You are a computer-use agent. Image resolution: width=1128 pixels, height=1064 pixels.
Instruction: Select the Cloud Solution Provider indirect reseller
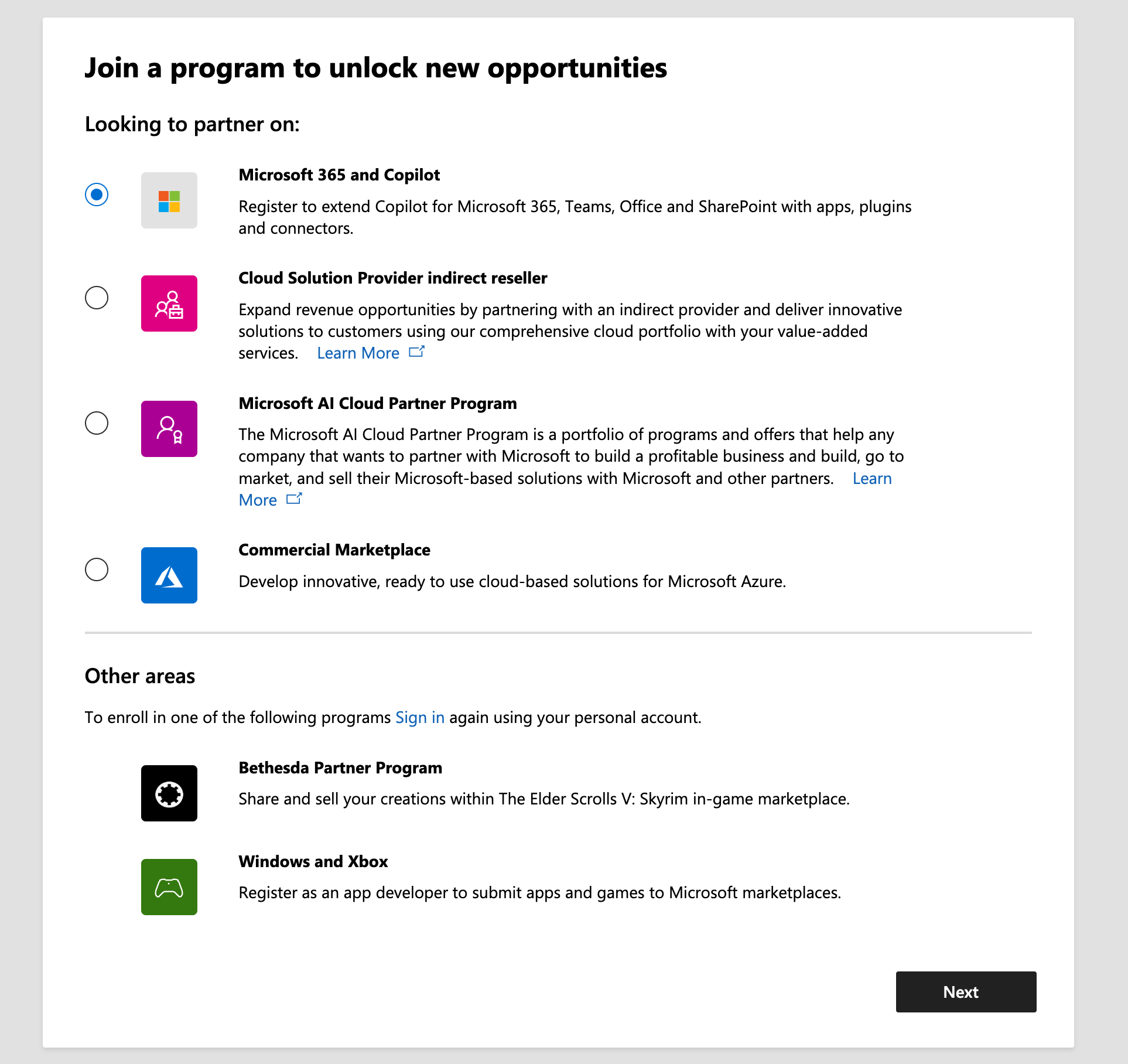[x=96, y=296]
